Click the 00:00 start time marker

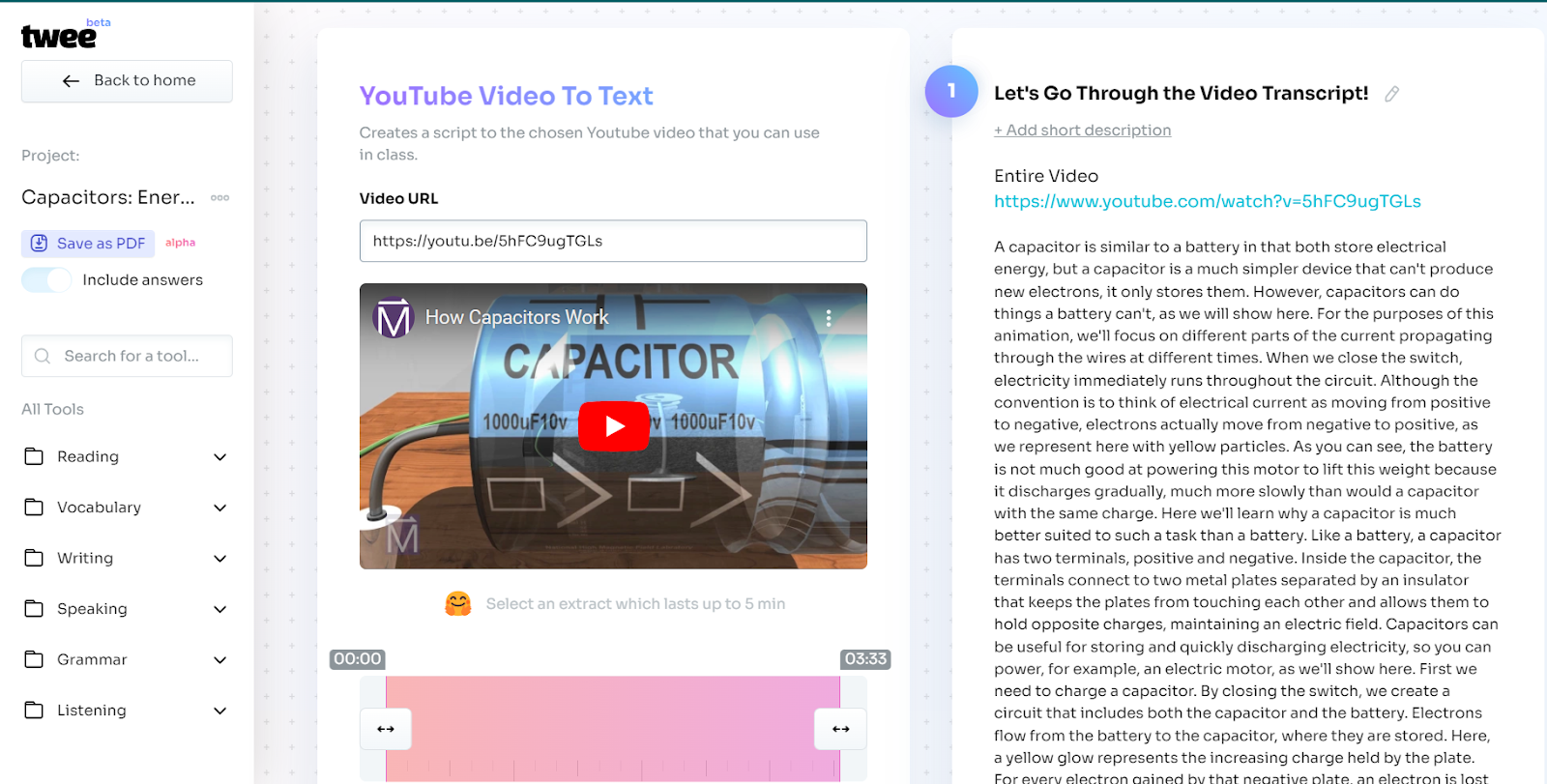358,659
